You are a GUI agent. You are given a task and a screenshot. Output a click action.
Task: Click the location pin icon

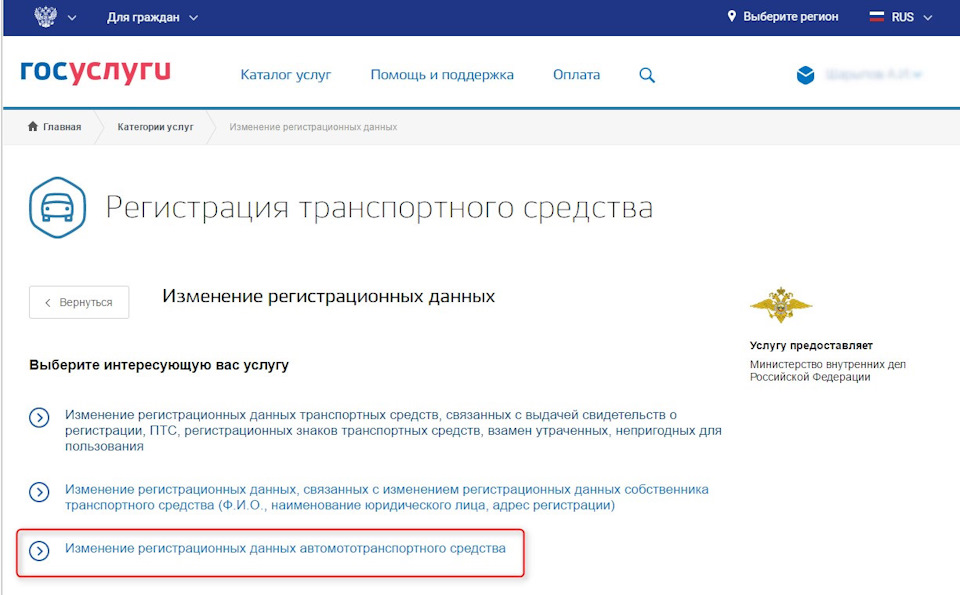point(732,17)
